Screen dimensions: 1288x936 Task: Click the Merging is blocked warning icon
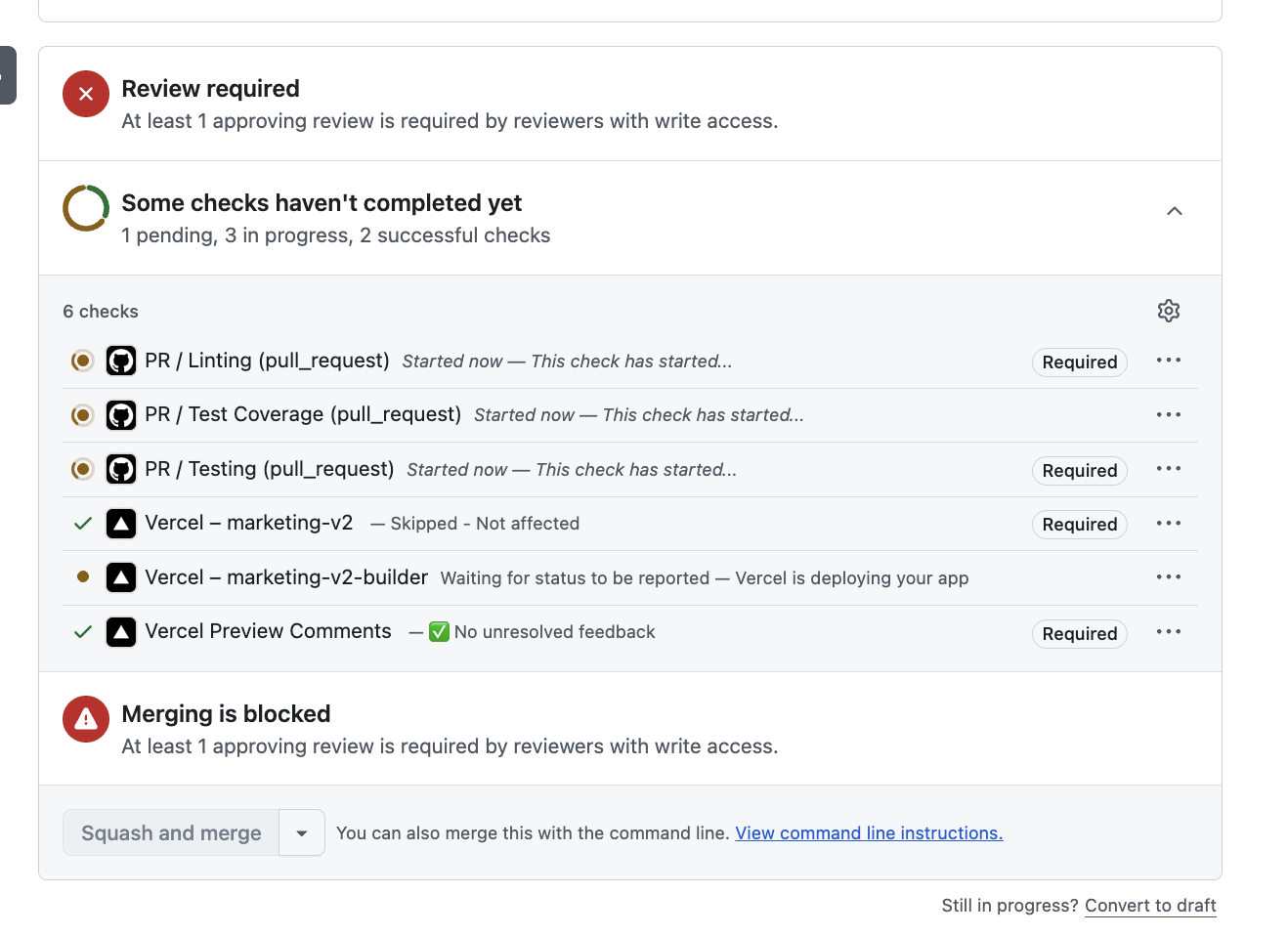point(86,719)
